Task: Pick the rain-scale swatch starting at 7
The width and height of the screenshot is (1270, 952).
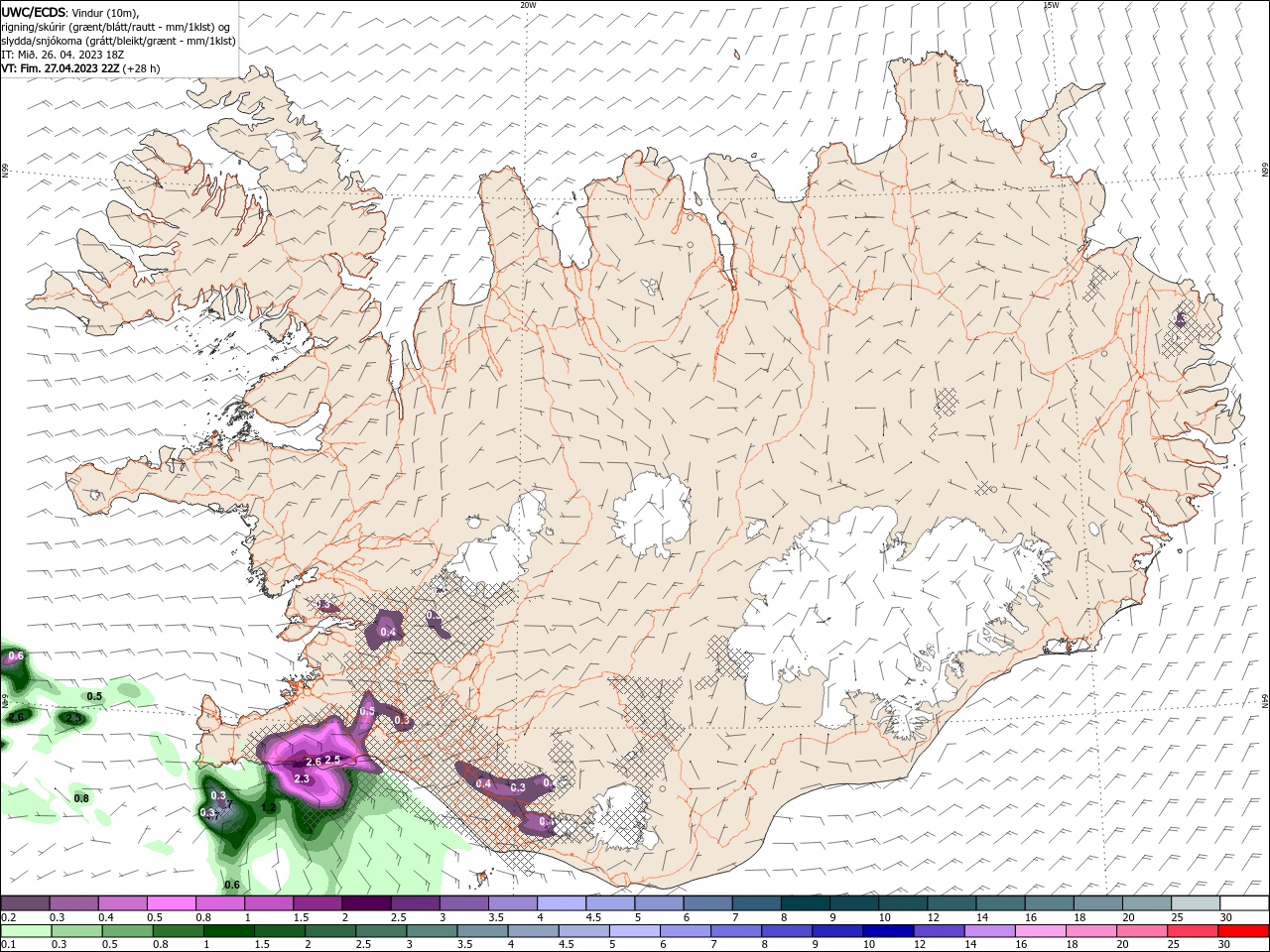Action: coord(735,931)
